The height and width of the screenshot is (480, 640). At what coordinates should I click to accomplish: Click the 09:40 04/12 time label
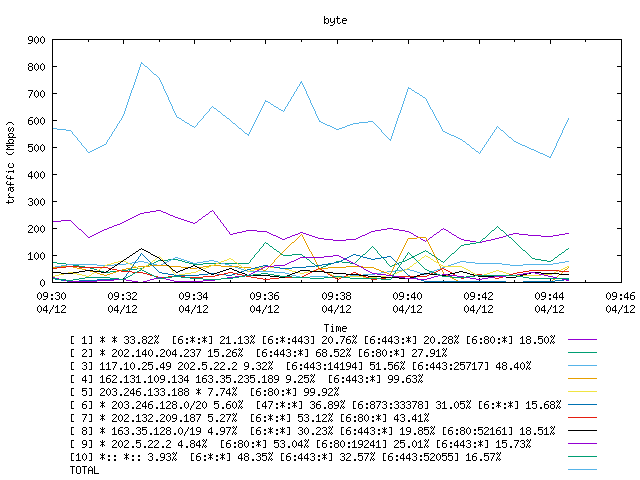point(407,302)
